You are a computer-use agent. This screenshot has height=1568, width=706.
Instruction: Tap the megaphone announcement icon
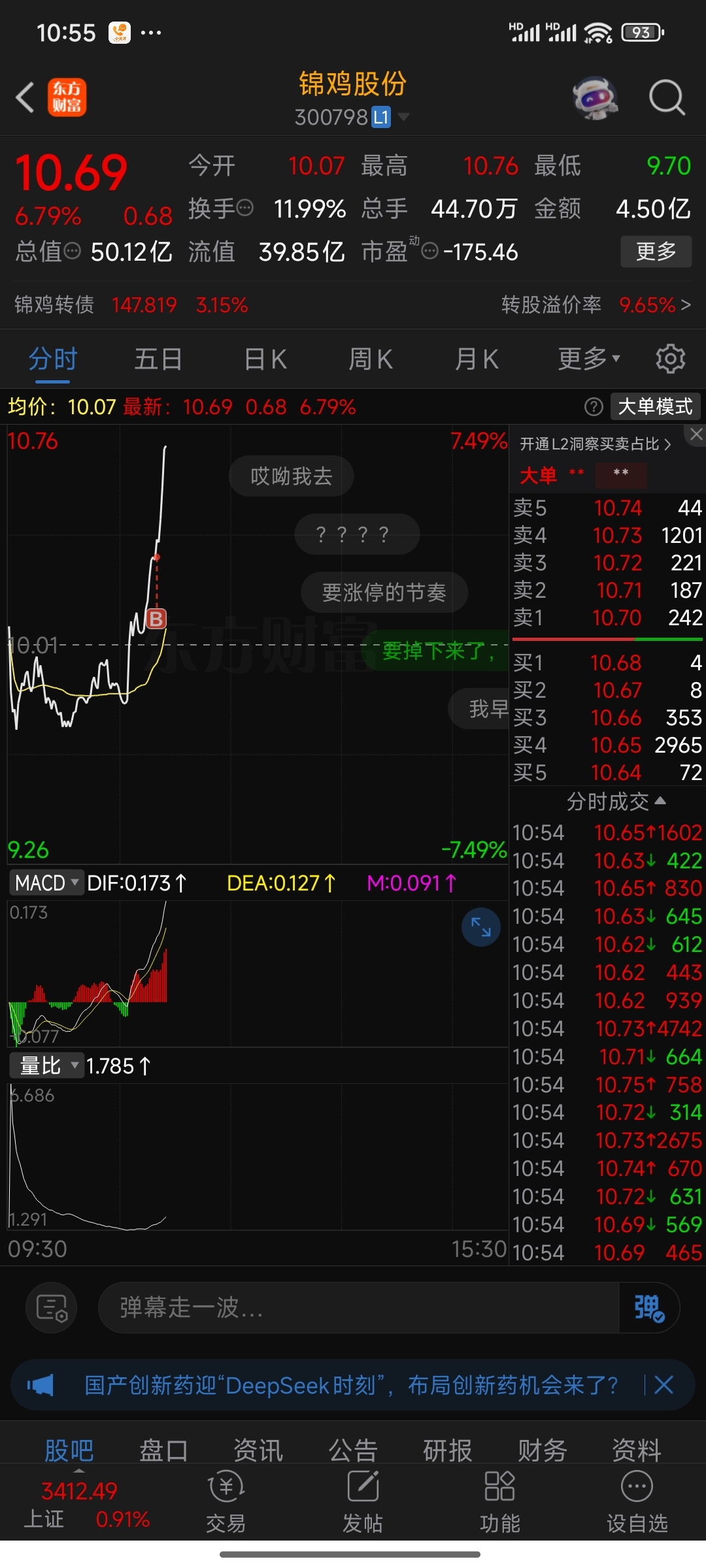coord(41,1384)
